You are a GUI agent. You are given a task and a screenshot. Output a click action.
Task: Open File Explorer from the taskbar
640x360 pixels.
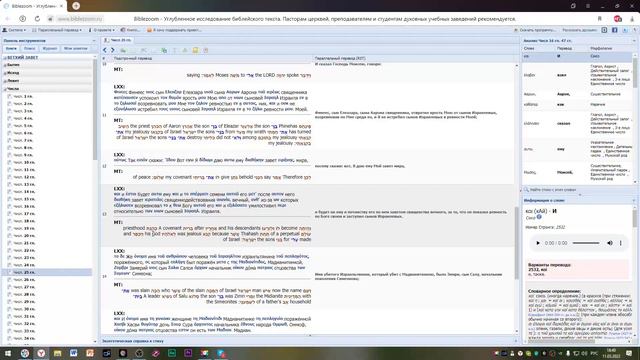tap(57, 353)
